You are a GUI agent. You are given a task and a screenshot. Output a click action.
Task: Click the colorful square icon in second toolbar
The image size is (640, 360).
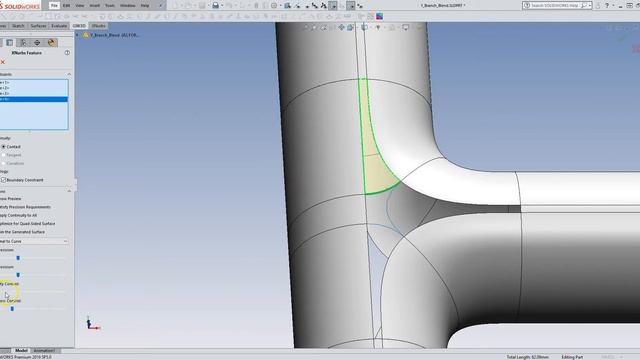(x=379, y=16)
